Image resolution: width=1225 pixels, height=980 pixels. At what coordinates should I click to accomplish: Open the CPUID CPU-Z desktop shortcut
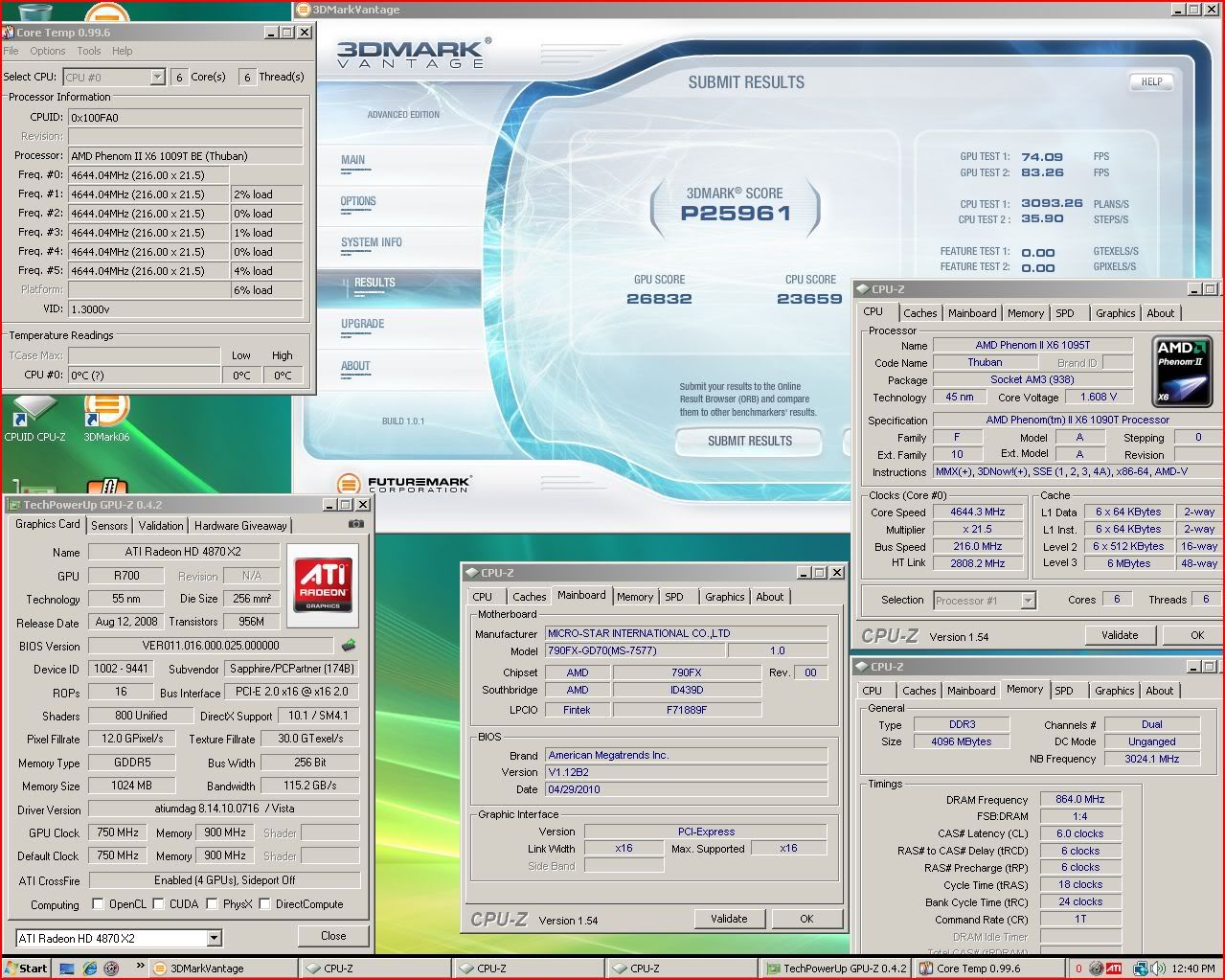[x=35, y=419]
